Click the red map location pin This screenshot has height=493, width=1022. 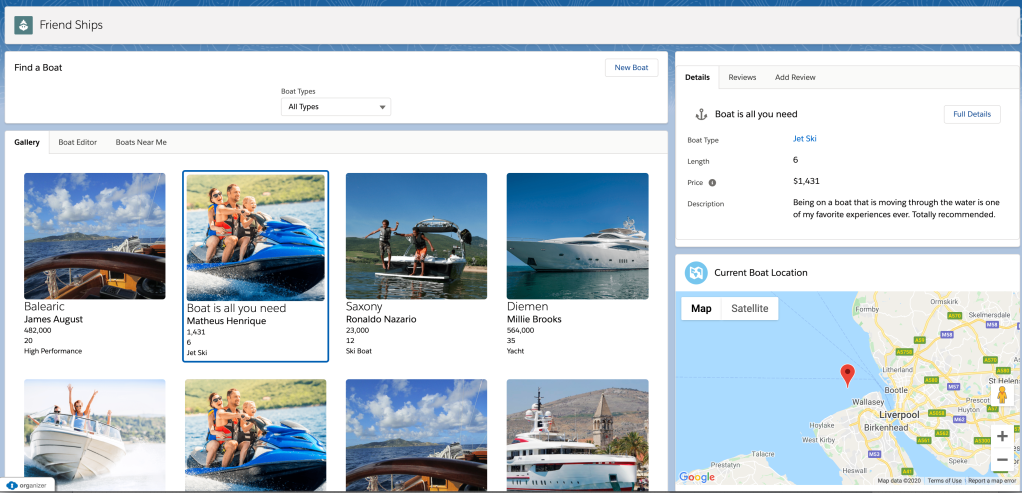click(848, 375)
